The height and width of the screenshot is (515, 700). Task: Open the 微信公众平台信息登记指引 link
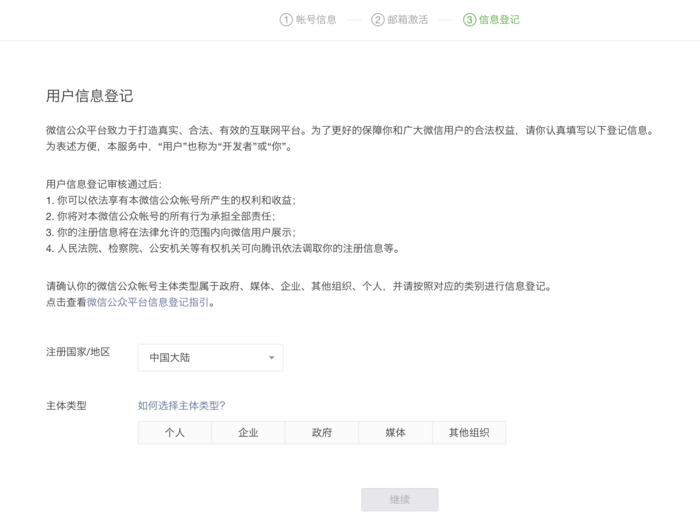[x=148, y=302]
